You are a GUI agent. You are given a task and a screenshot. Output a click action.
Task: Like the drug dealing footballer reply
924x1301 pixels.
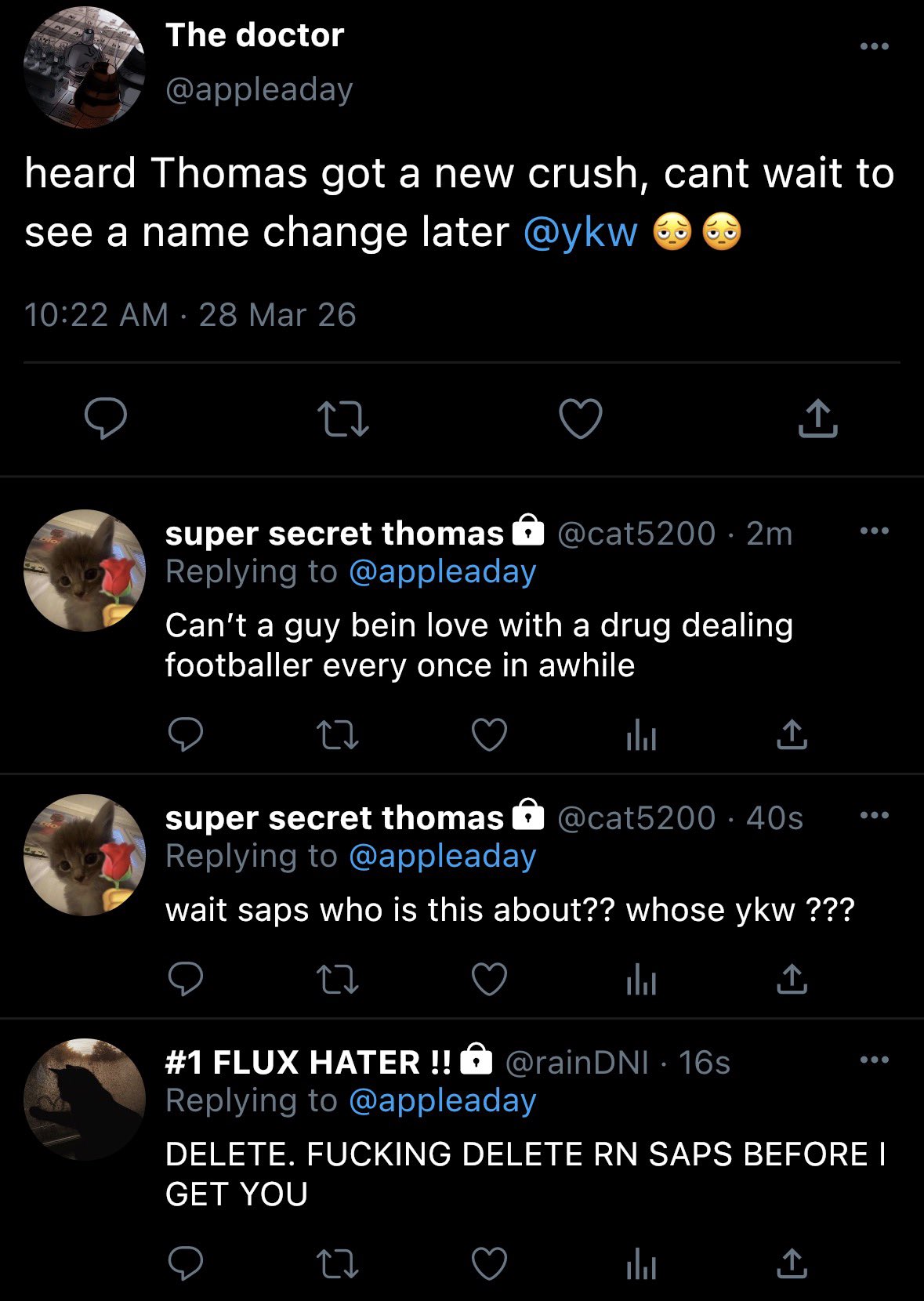(x=489, y=735)
